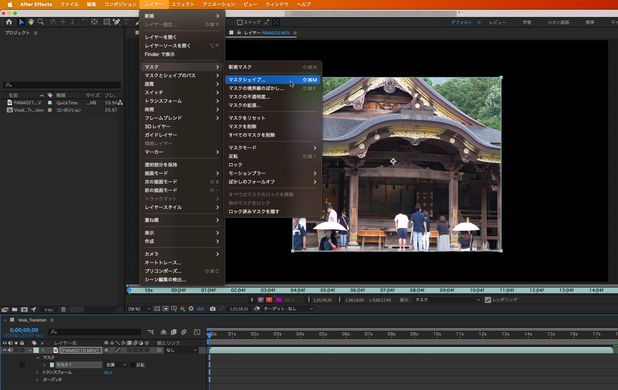Click the new composition icon in Project panel
This screenshot has width=618, height=390.
(24, 310)
